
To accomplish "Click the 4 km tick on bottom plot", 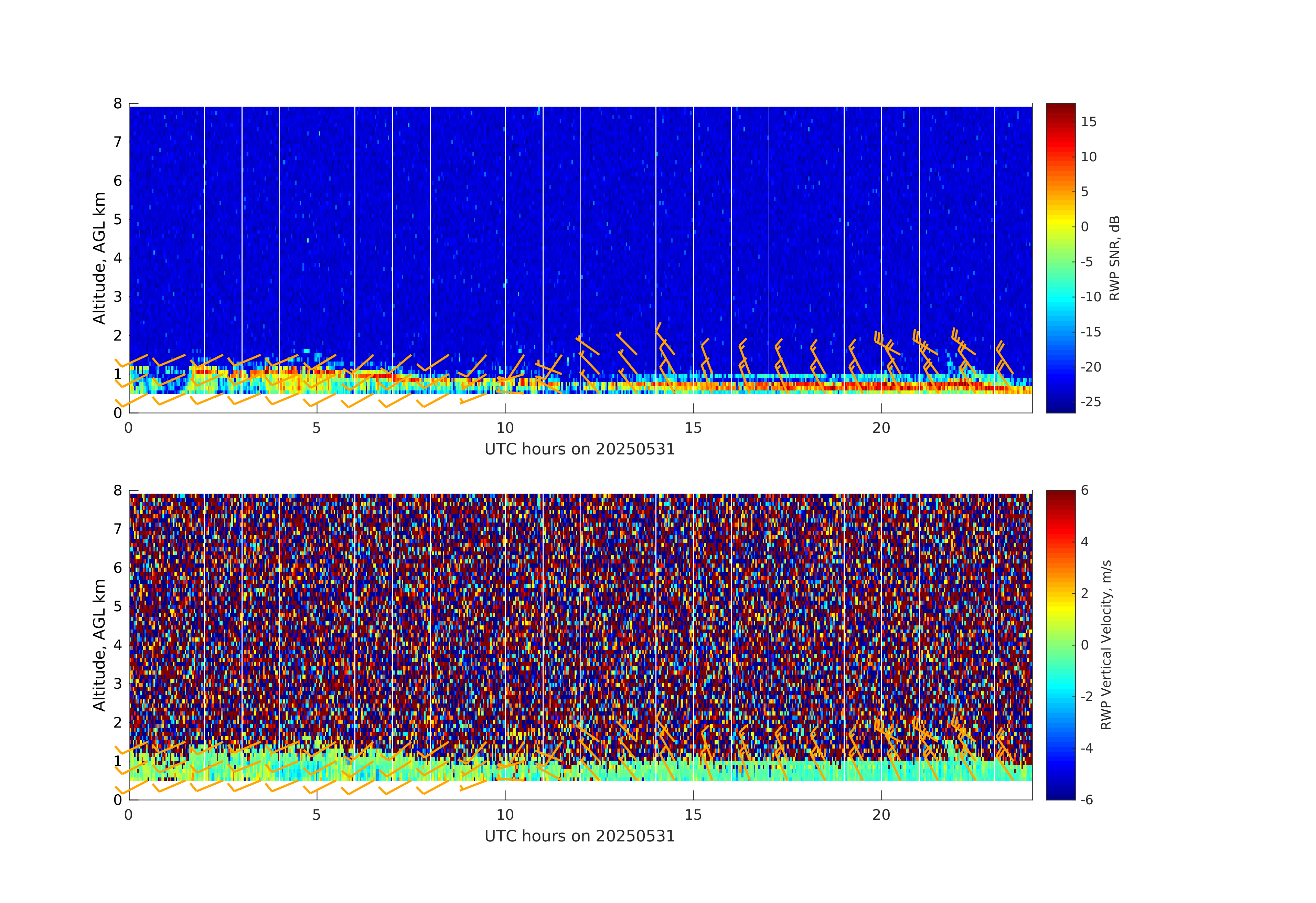I will point(118,645).
